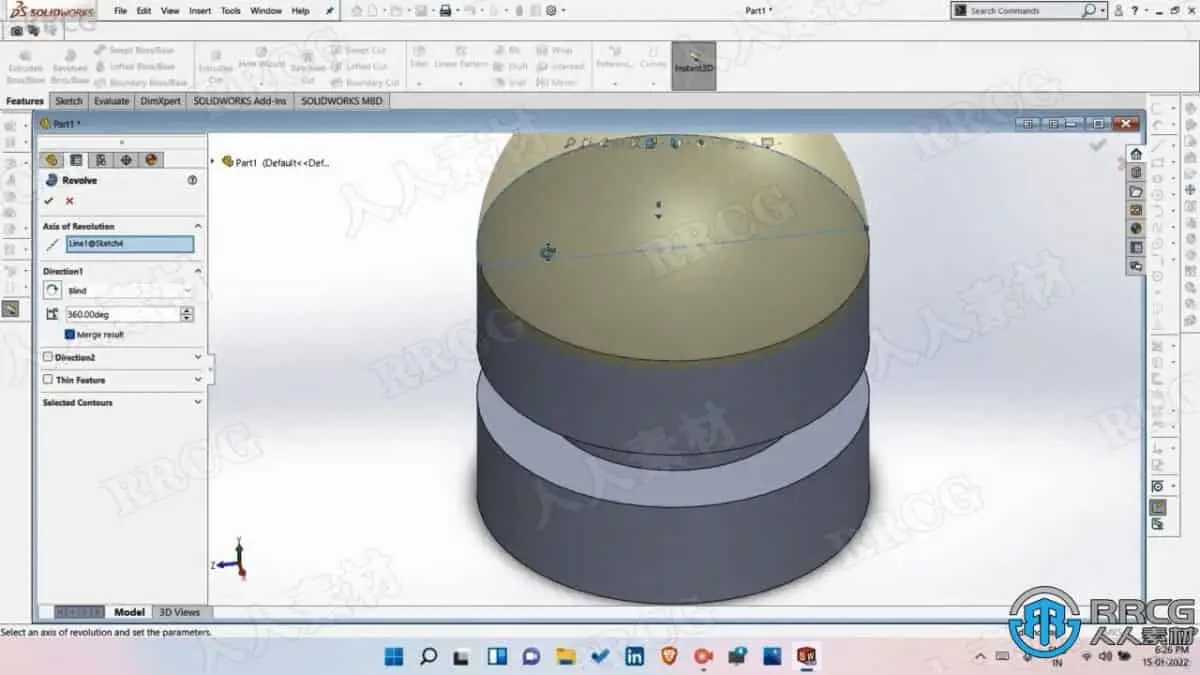Click the pin icon next to Help menu
The width and height of the screenshot is (1200, 675).
[x=330, y=11]
